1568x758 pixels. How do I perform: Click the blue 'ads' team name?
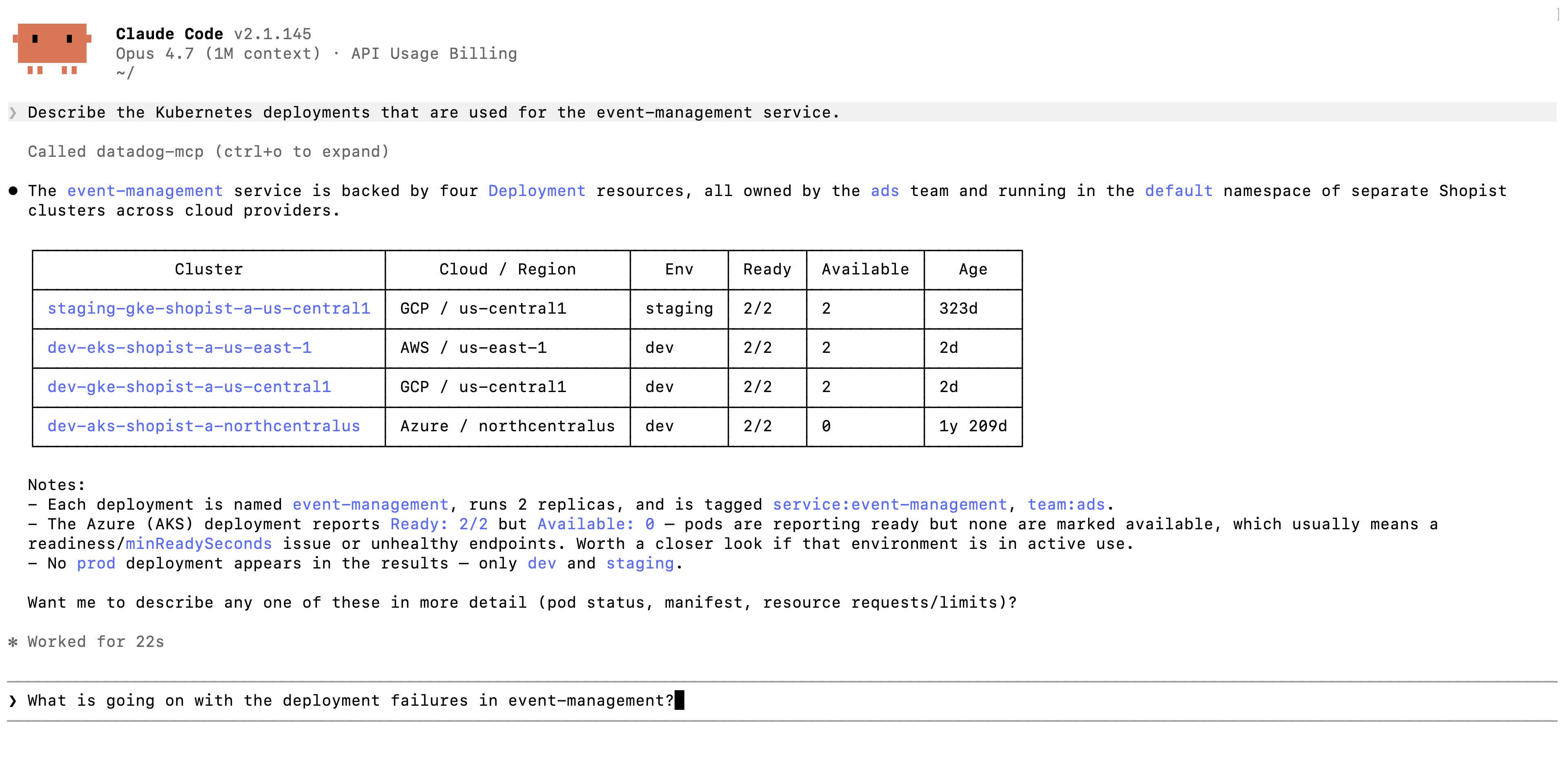point(885,191)
